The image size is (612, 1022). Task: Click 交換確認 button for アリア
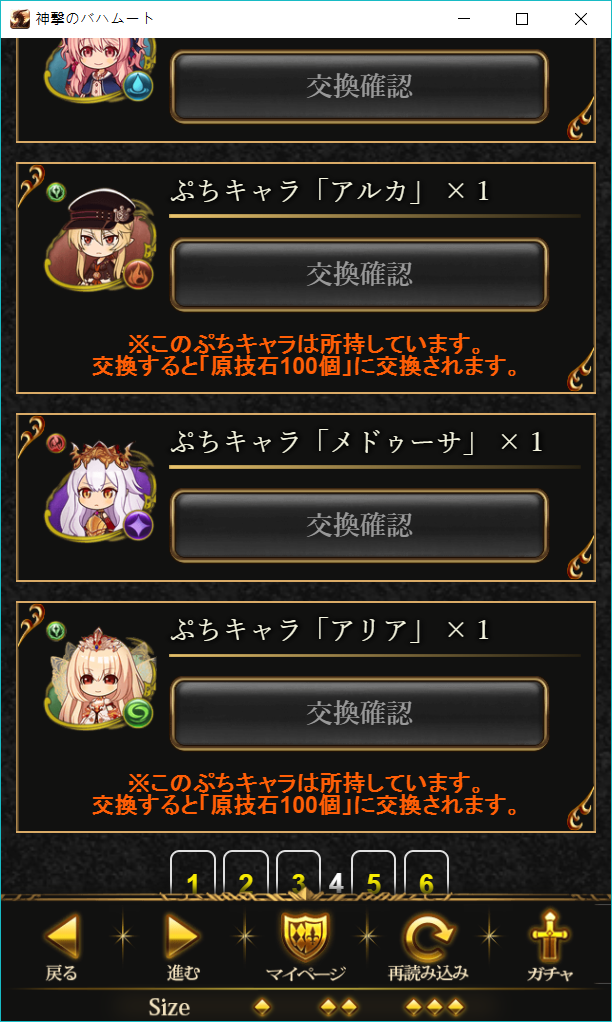coord(359,714)
